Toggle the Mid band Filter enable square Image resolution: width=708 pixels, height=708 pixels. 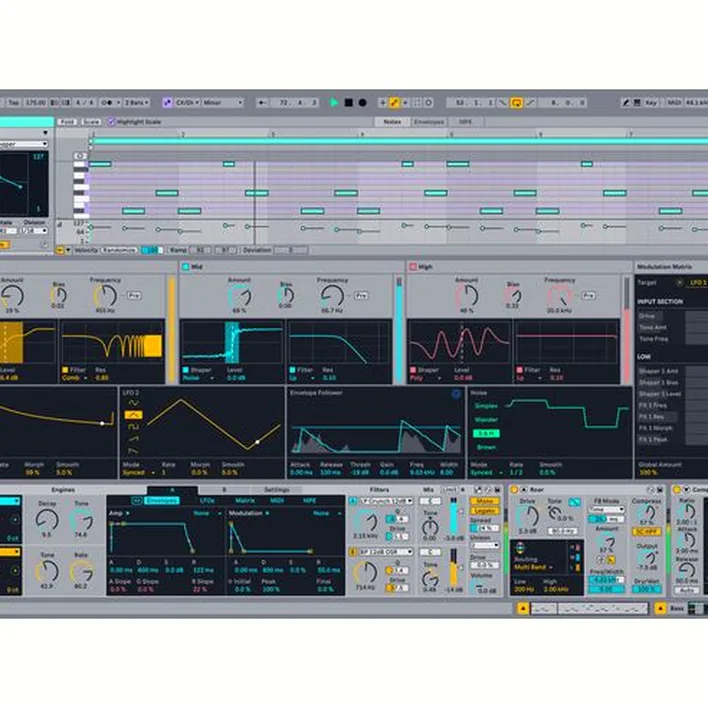click(x=292, y=370)
